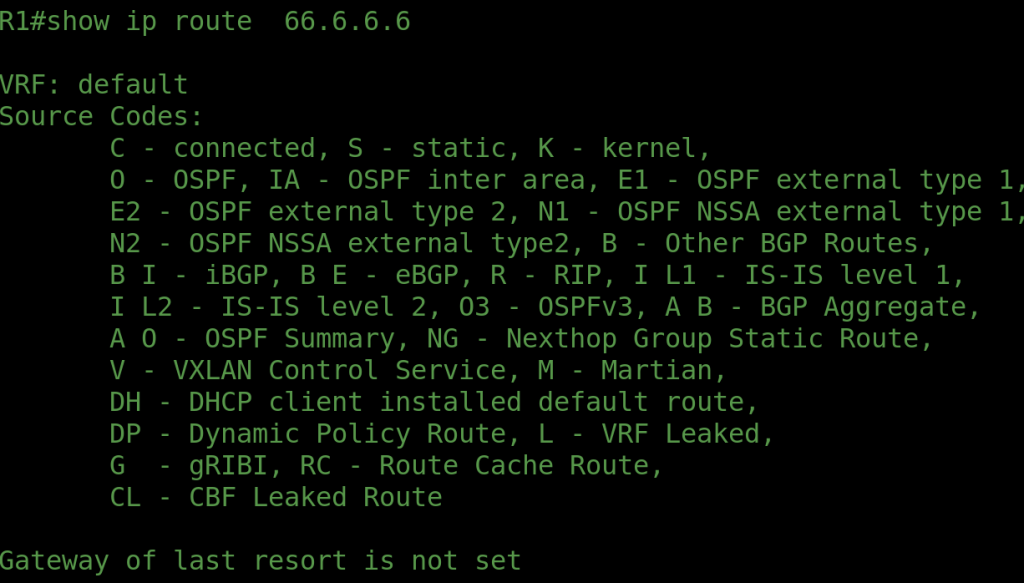This screenshot has width=1024, height=583.
Task: Click the R1# command prompt
Action: click(22, 21)
